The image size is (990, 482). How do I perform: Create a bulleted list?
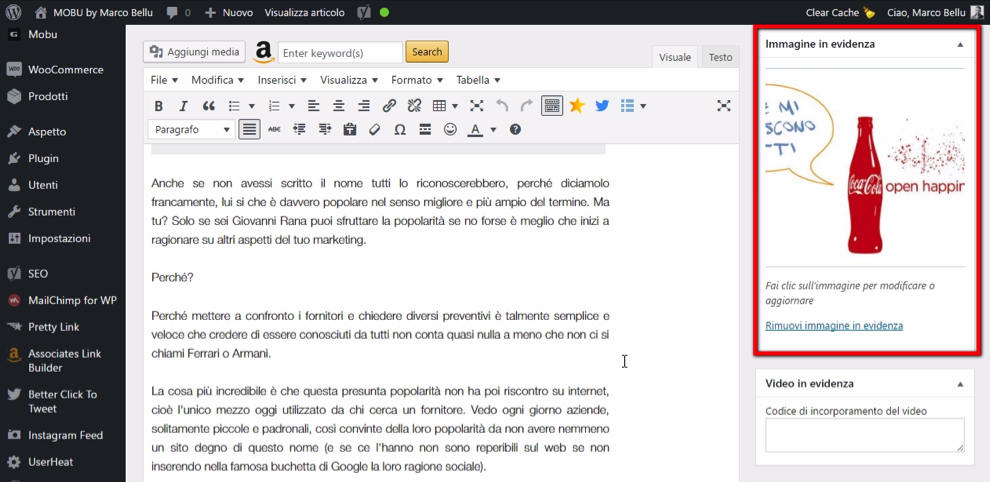pyautogui.click(x=234, y=105)
